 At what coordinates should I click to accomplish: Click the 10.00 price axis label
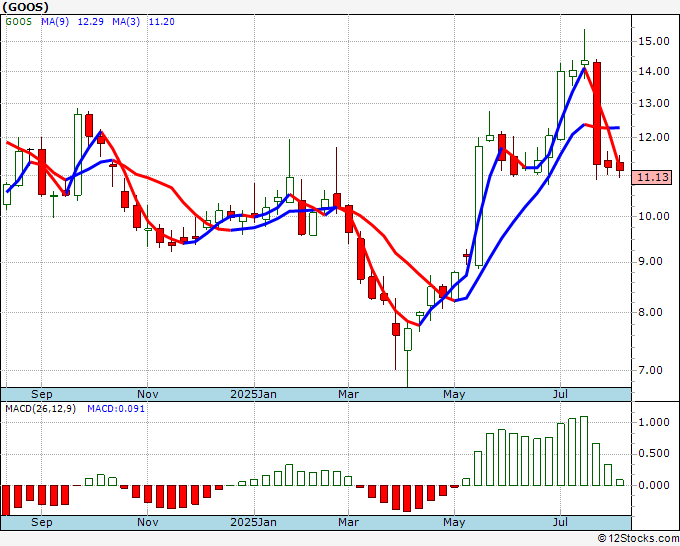pyautogui.click(x=654, y=216)
